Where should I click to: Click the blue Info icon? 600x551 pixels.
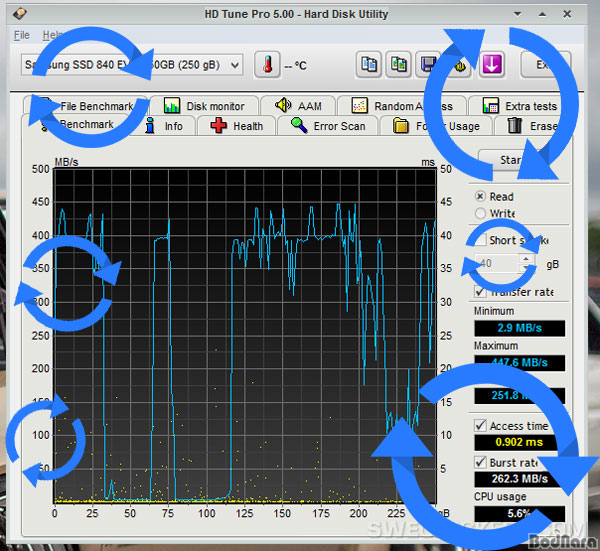point(150,126)
